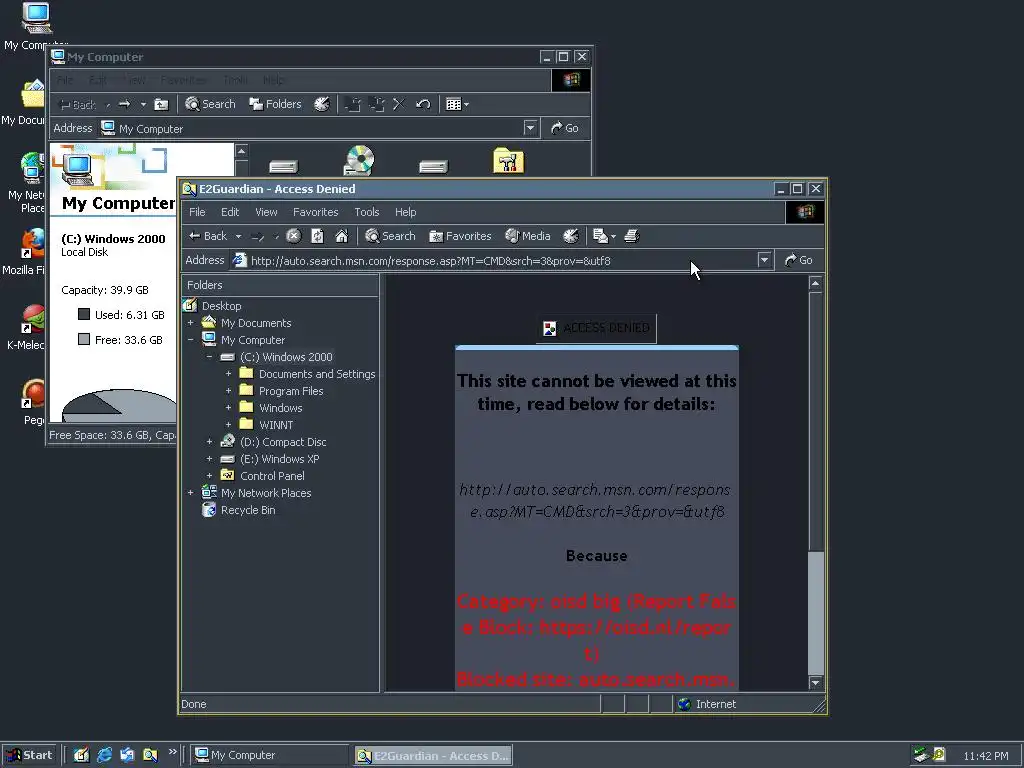Click the Start button

30,756
